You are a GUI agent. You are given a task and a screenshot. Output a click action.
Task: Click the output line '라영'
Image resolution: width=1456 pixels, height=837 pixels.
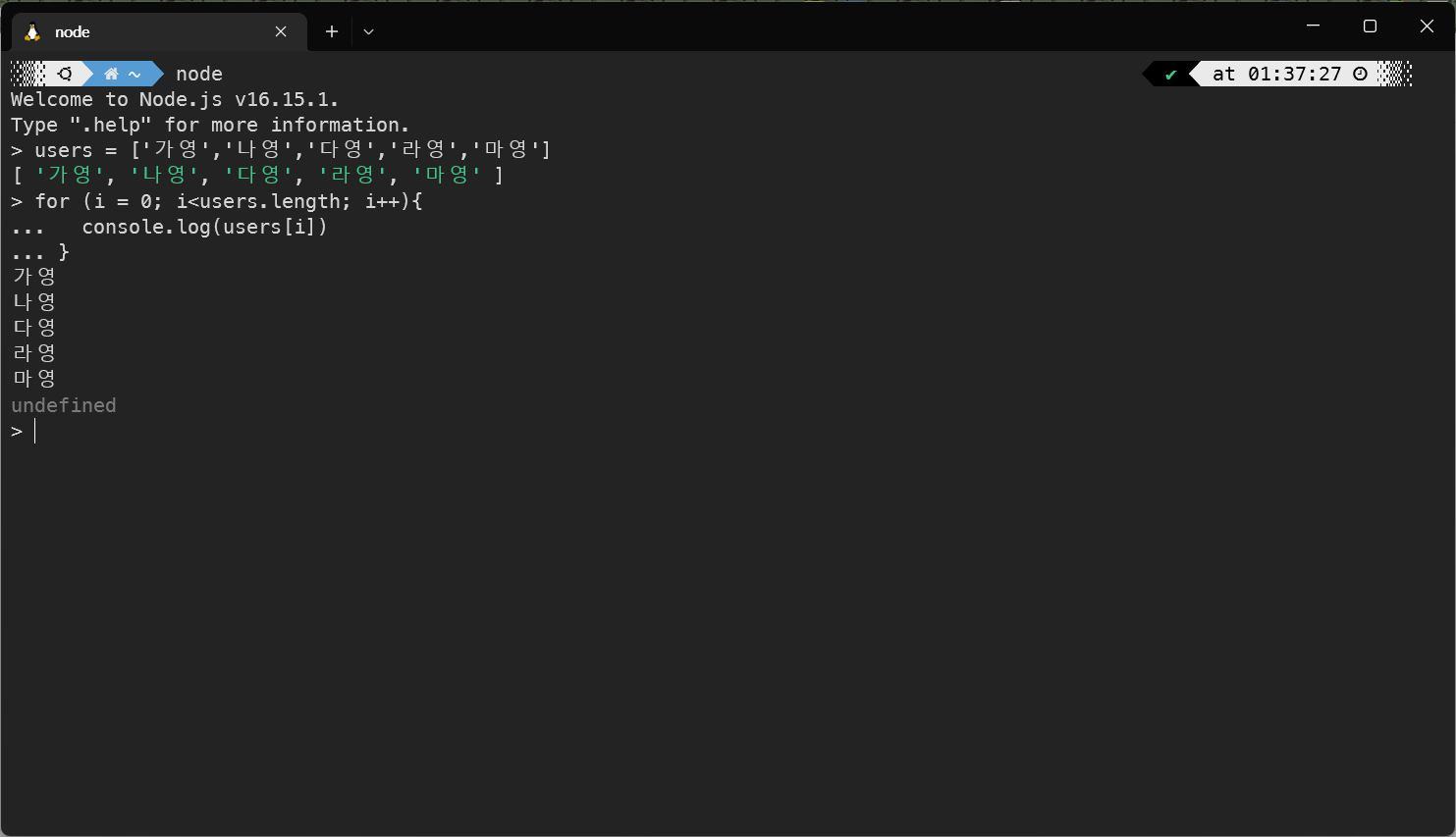click(x=34, y=354)
